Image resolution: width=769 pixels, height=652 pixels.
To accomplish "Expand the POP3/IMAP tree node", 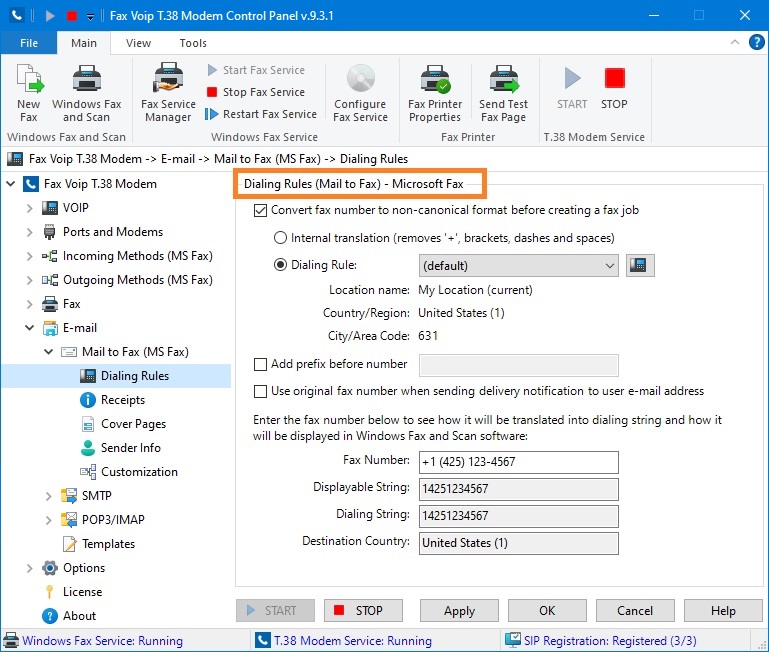I will pos(49,520).
